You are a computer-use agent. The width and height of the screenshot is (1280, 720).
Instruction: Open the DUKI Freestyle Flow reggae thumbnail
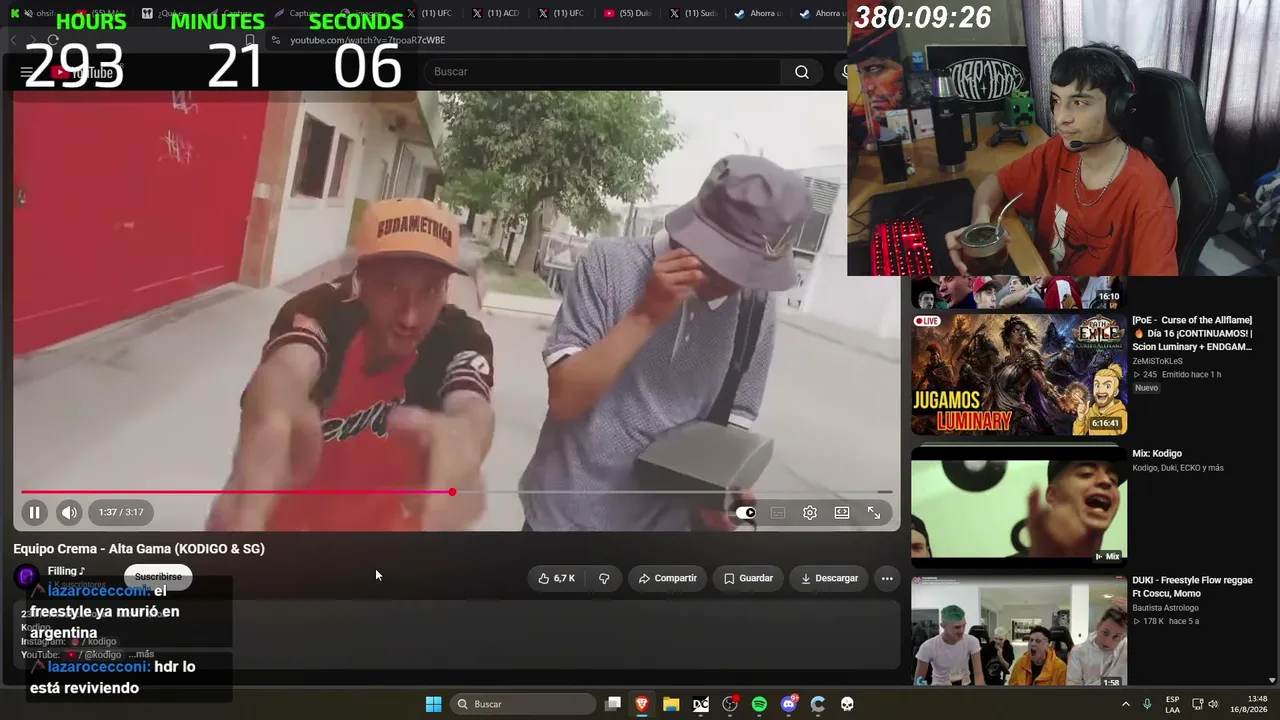[1019, 632]
